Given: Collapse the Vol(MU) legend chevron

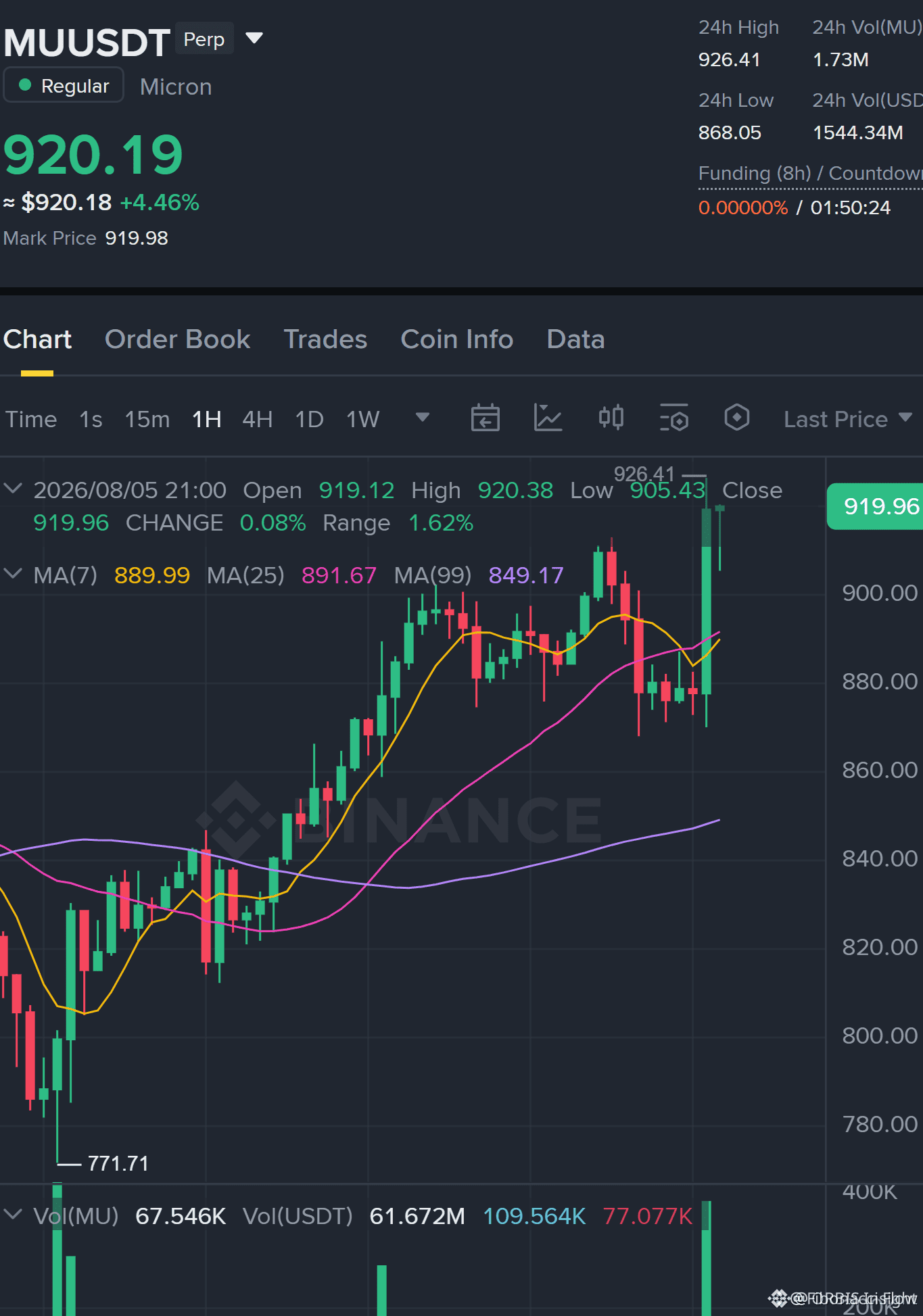Looking at the screenshot, I should click(x=13, y=1215).
